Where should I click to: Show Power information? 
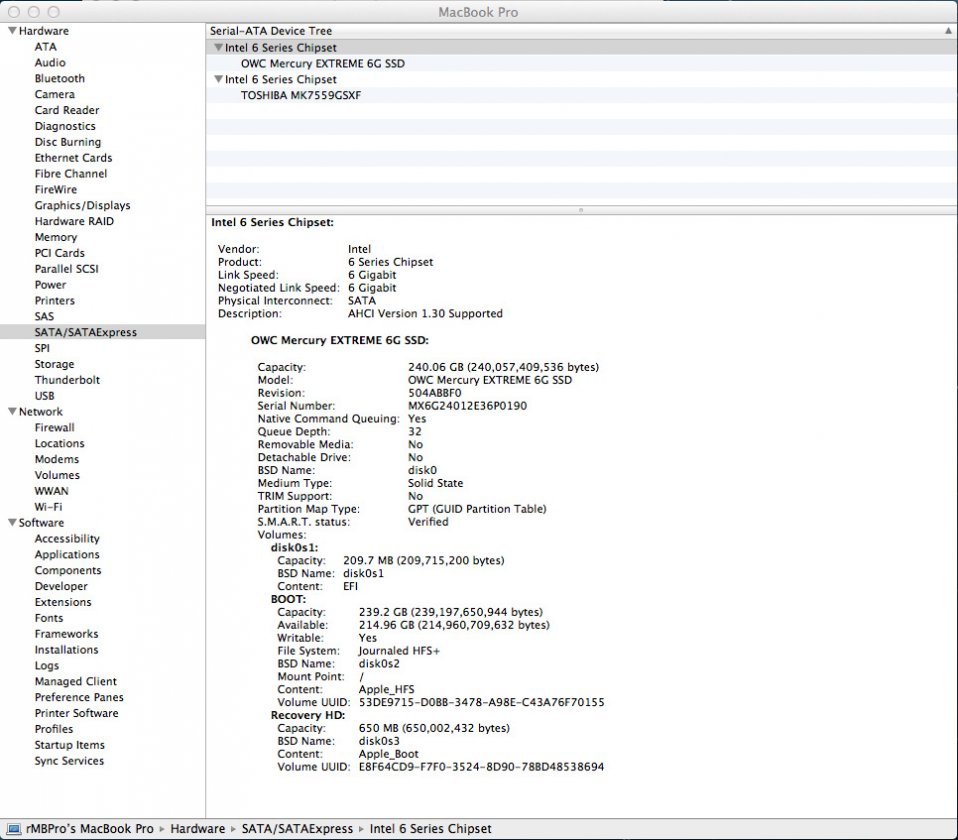pos(51,285)
